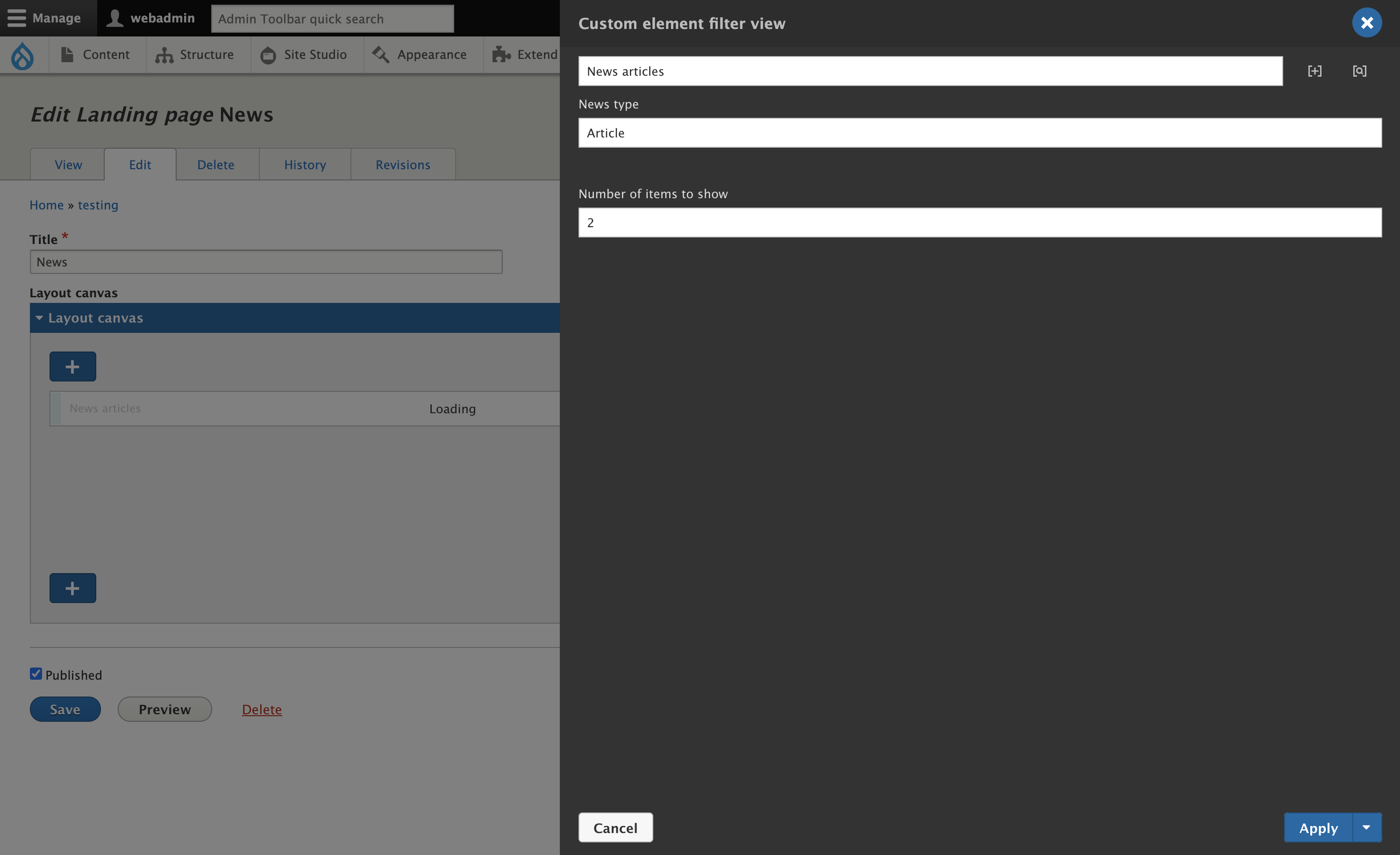Open the Appearance section icon
Image resolution: width=1400 pixels, height=855 pixels.
click(380, 55)
